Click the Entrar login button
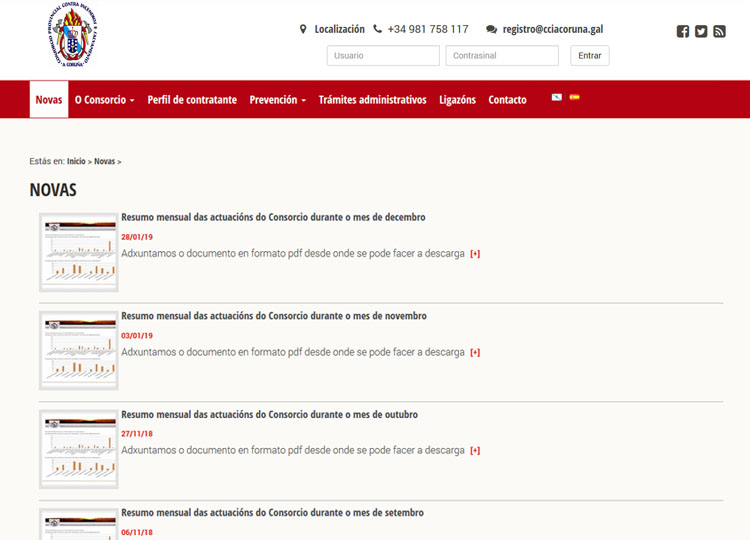 tap(590, 55)
